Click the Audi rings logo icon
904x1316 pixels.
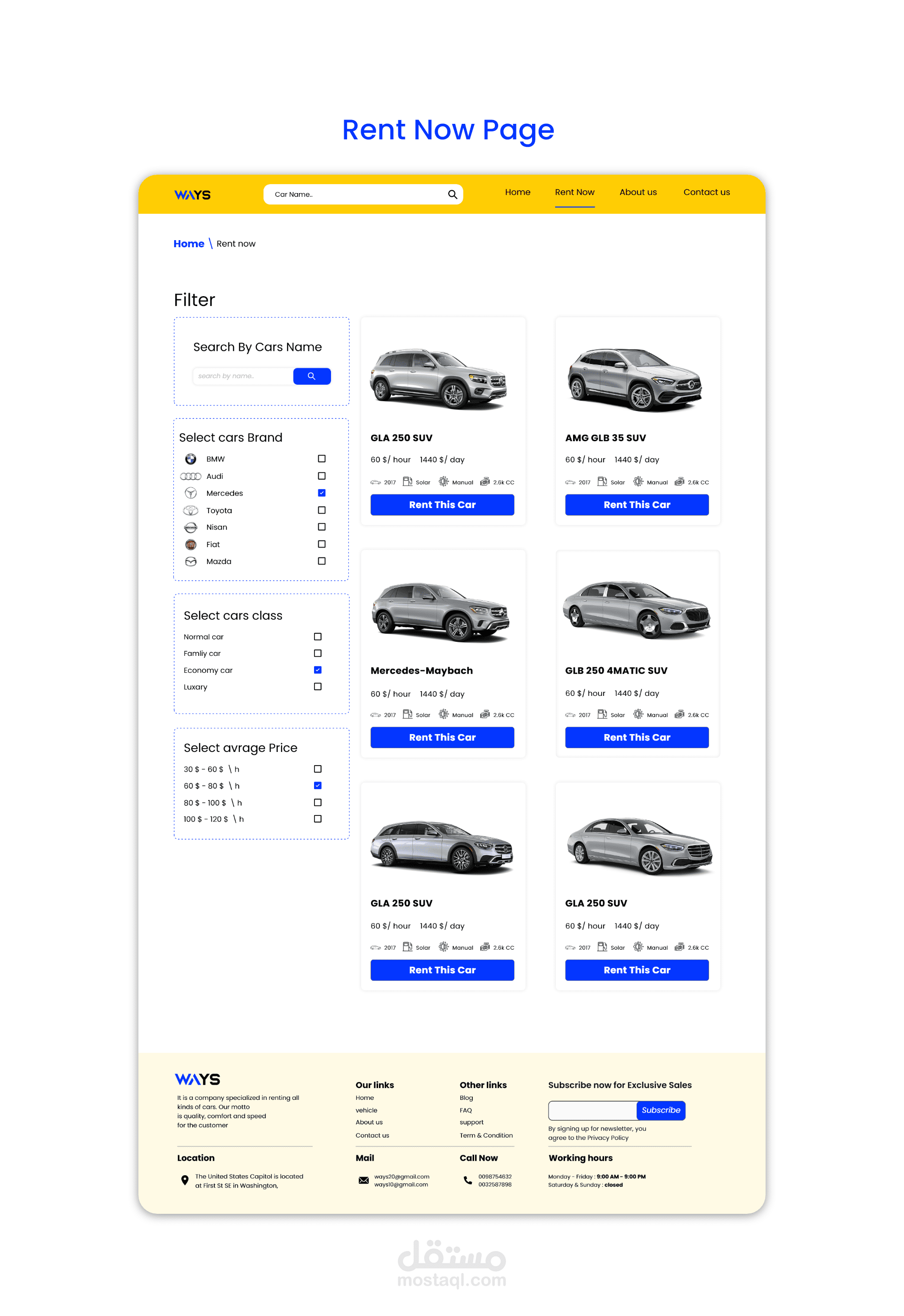tap(190, 476)
